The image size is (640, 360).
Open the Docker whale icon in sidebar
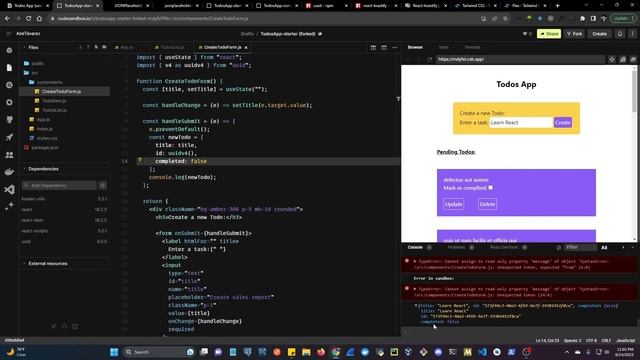pyautogui.click(x=9, y=172)
